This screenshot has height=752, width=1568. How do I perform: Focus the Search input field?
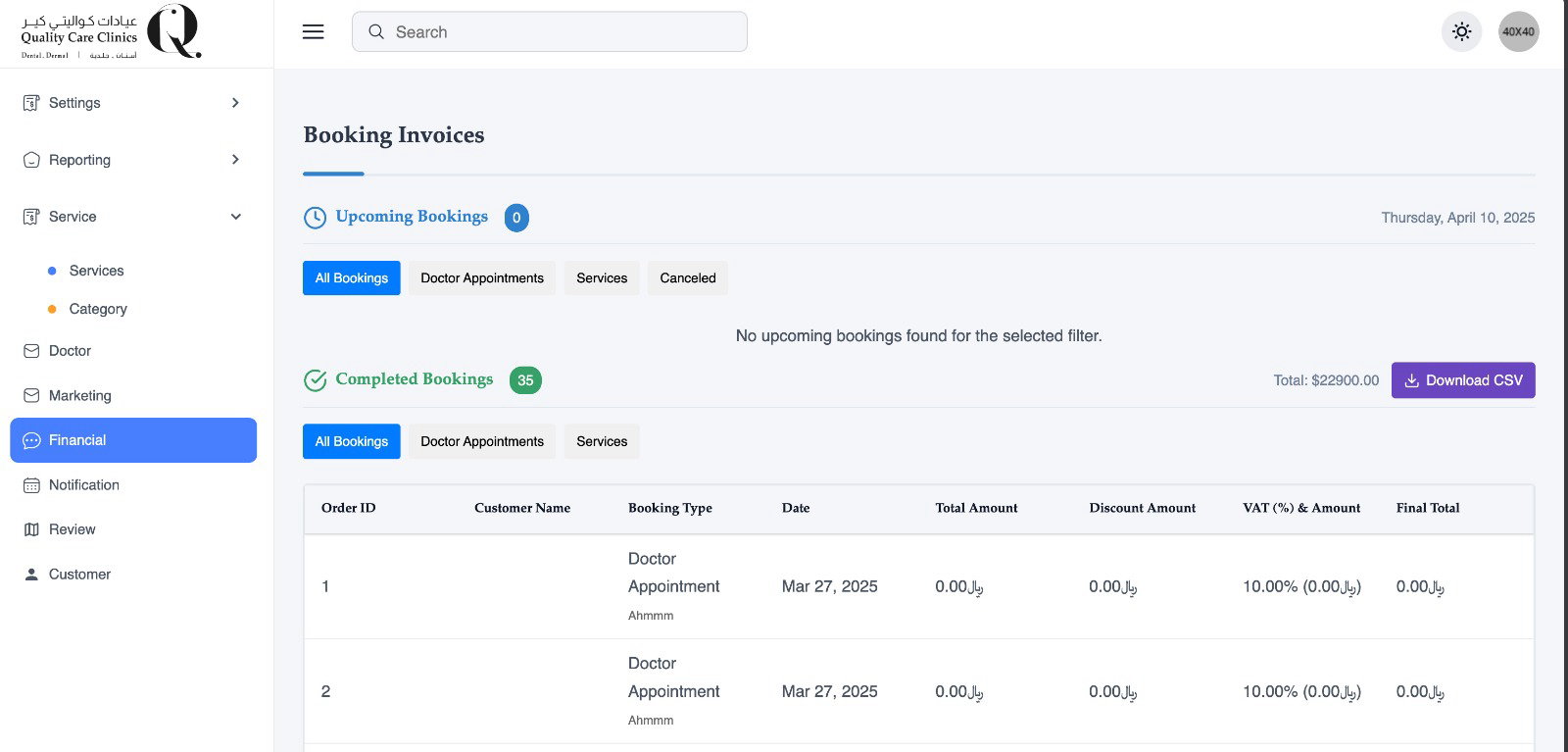tap(550, 31)
